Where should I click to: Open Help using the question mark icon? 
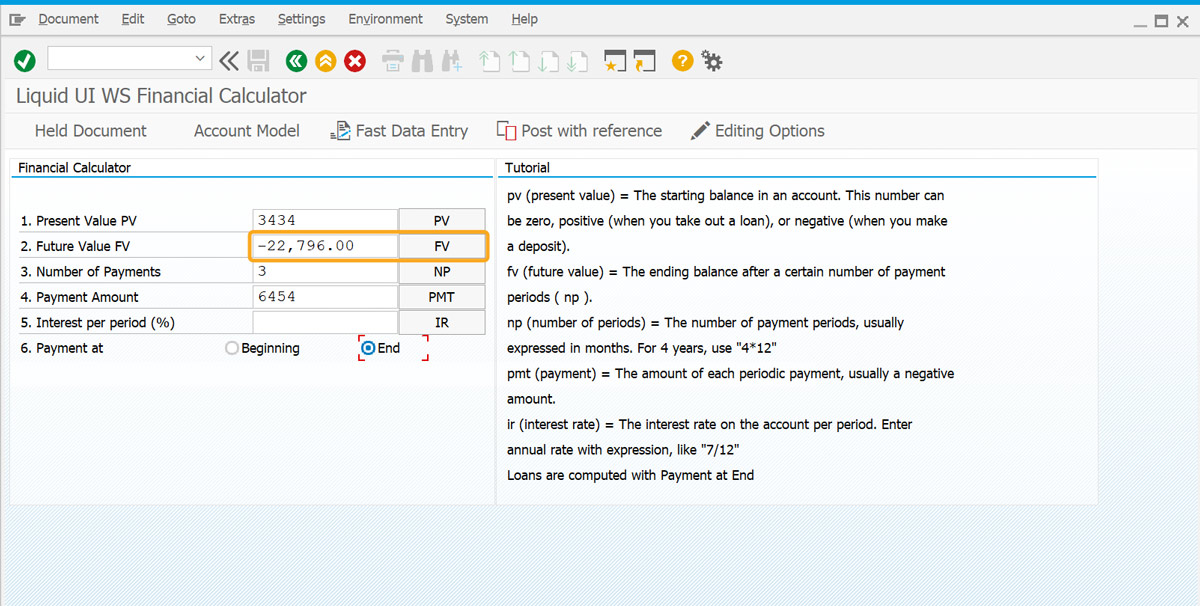(682, 61)
